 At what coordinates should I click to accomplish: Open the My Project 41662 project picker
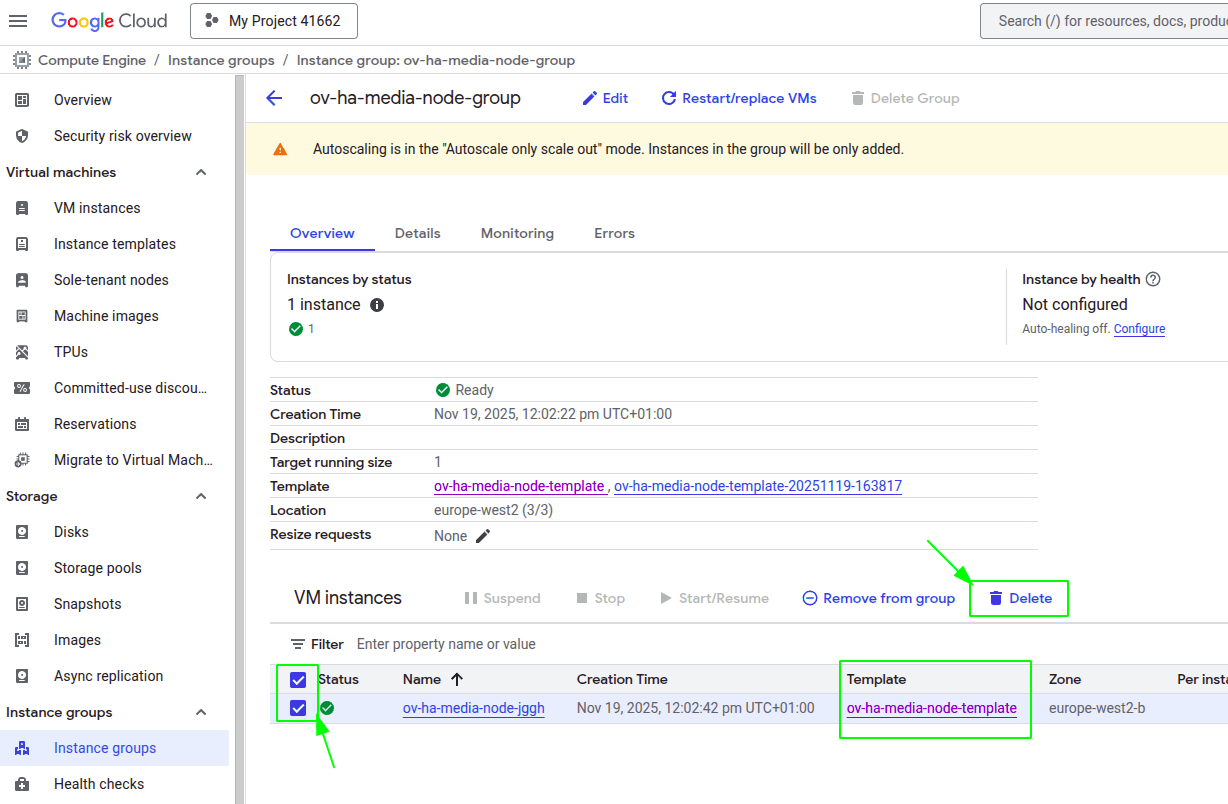click(x=273, y=21)
